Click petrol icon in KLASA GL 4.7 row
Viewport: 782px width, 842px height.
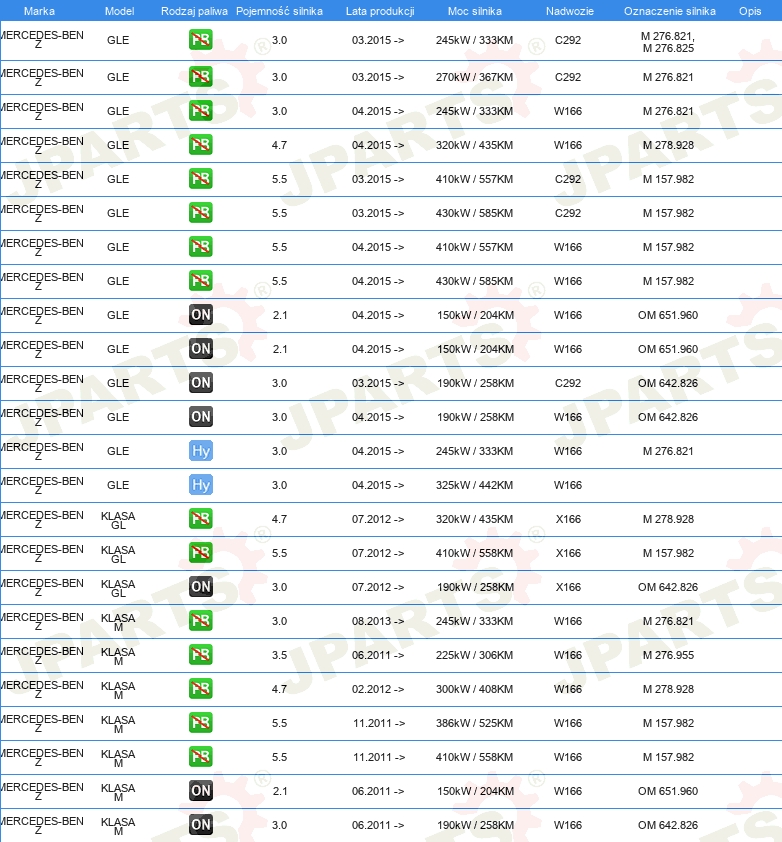[x=200, y=519]
